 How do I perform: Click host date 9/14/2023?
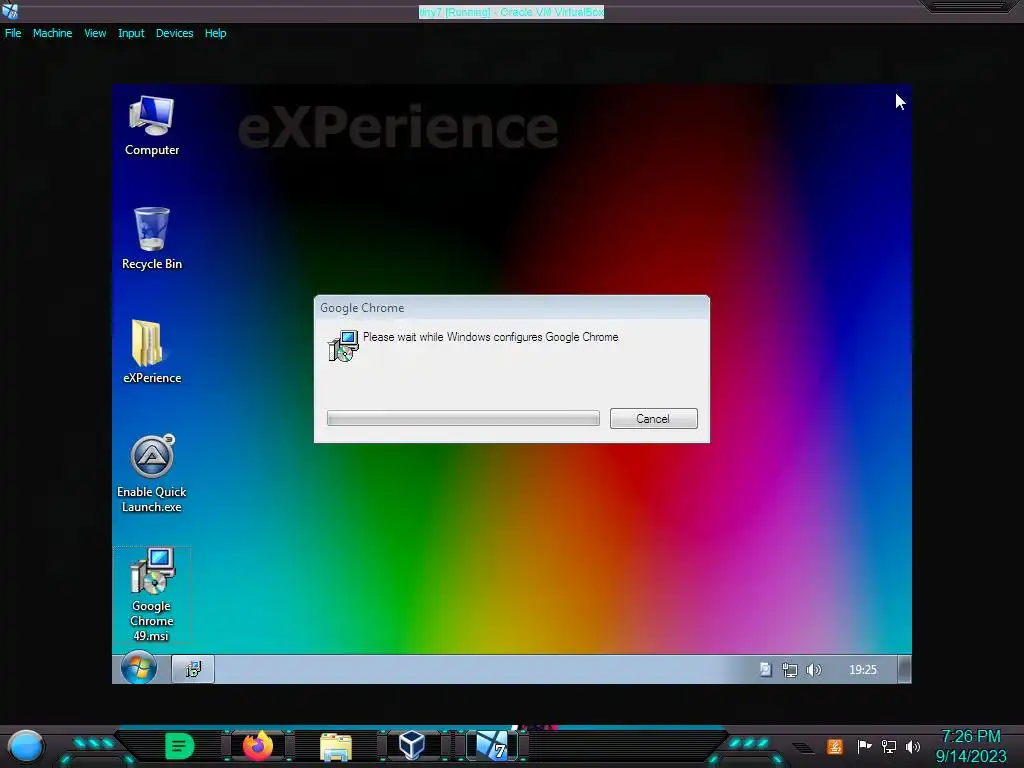point(971,756)
